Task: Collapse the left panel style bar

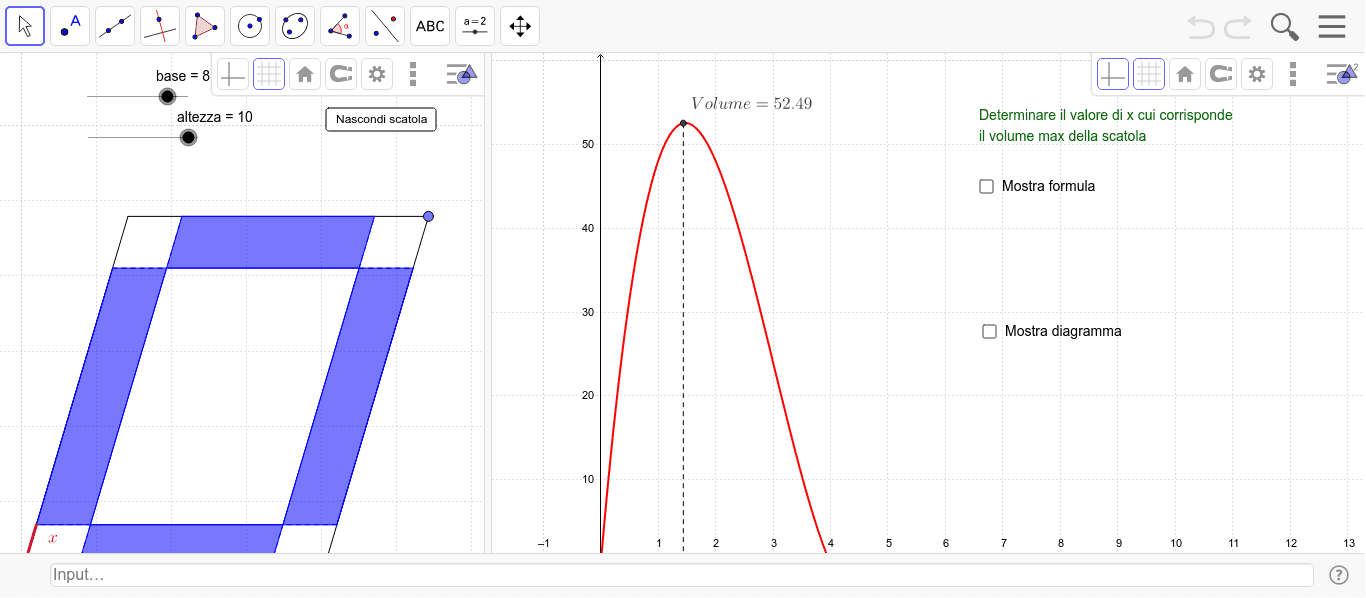Action: click(461, 74)
